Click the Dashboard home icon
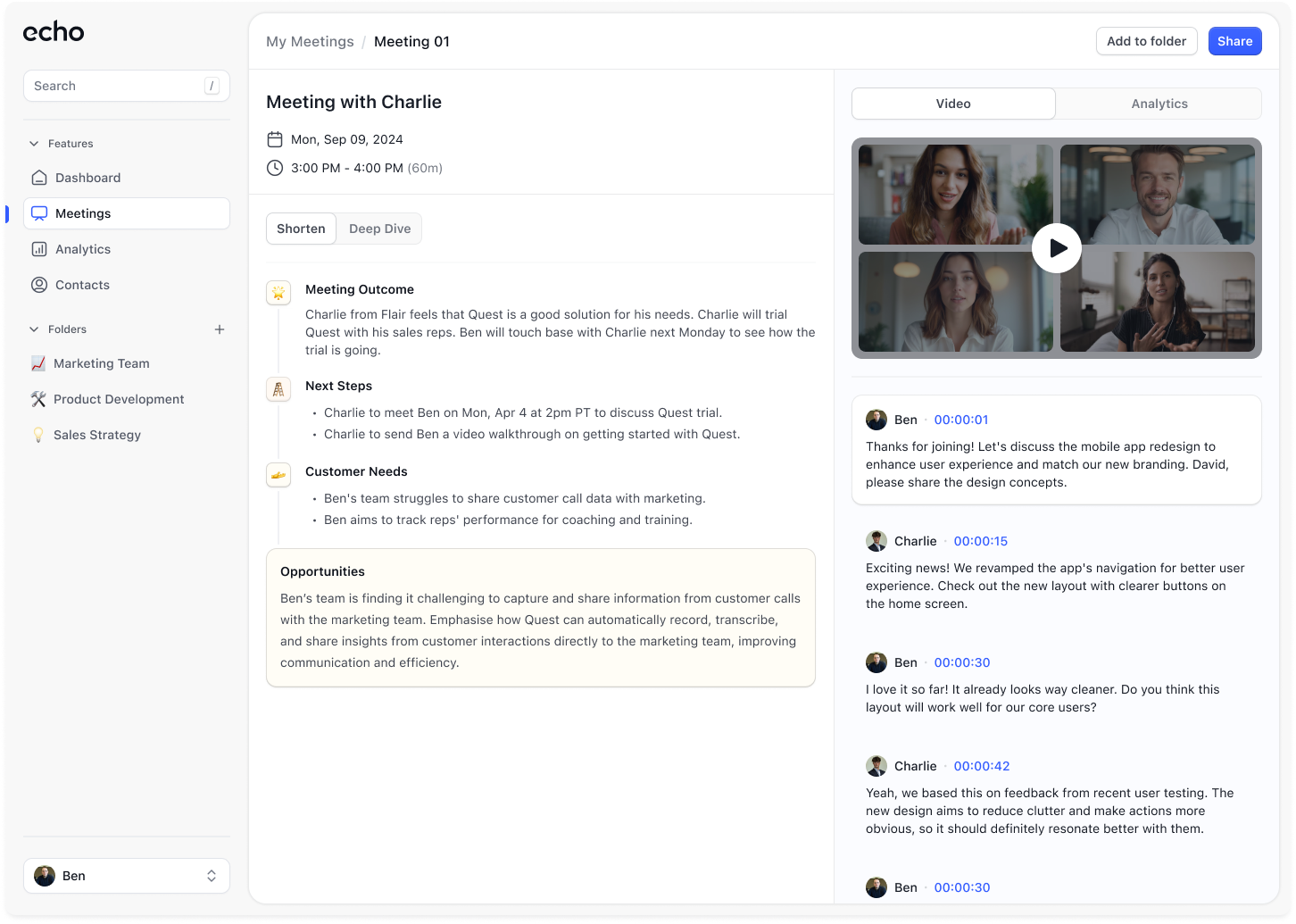The image size is (1296, 924). click(x=39, y=178)
